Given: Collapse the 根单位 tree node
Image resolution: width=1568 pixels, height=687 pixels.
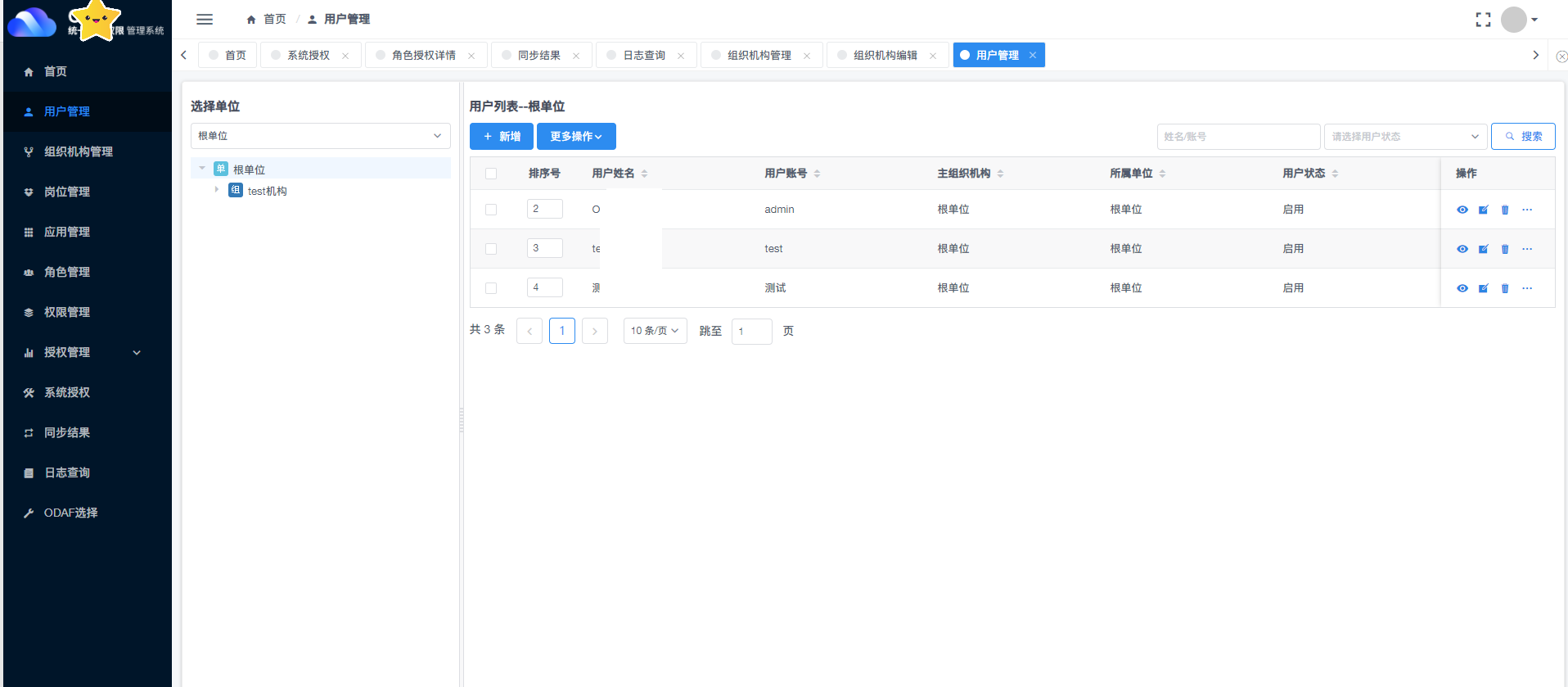Looking at the screenshot, I should pyautogui.click(x=202, y=169).
